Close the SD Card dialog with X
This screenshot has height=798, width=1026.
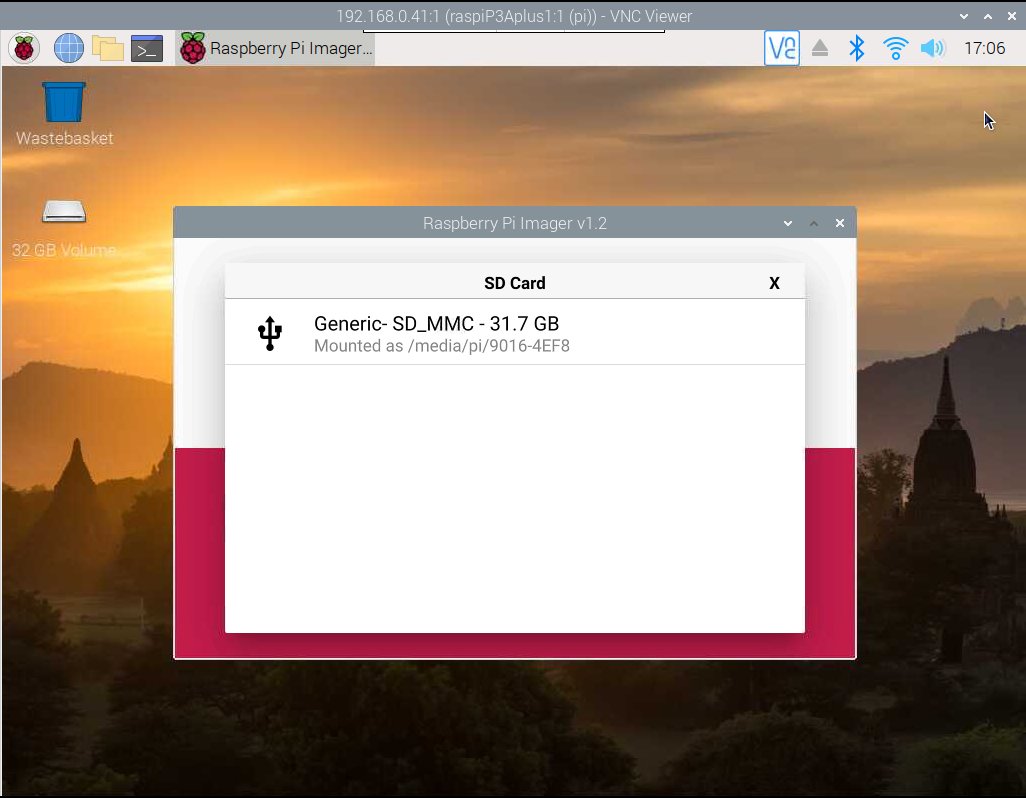tap(774, 283)
